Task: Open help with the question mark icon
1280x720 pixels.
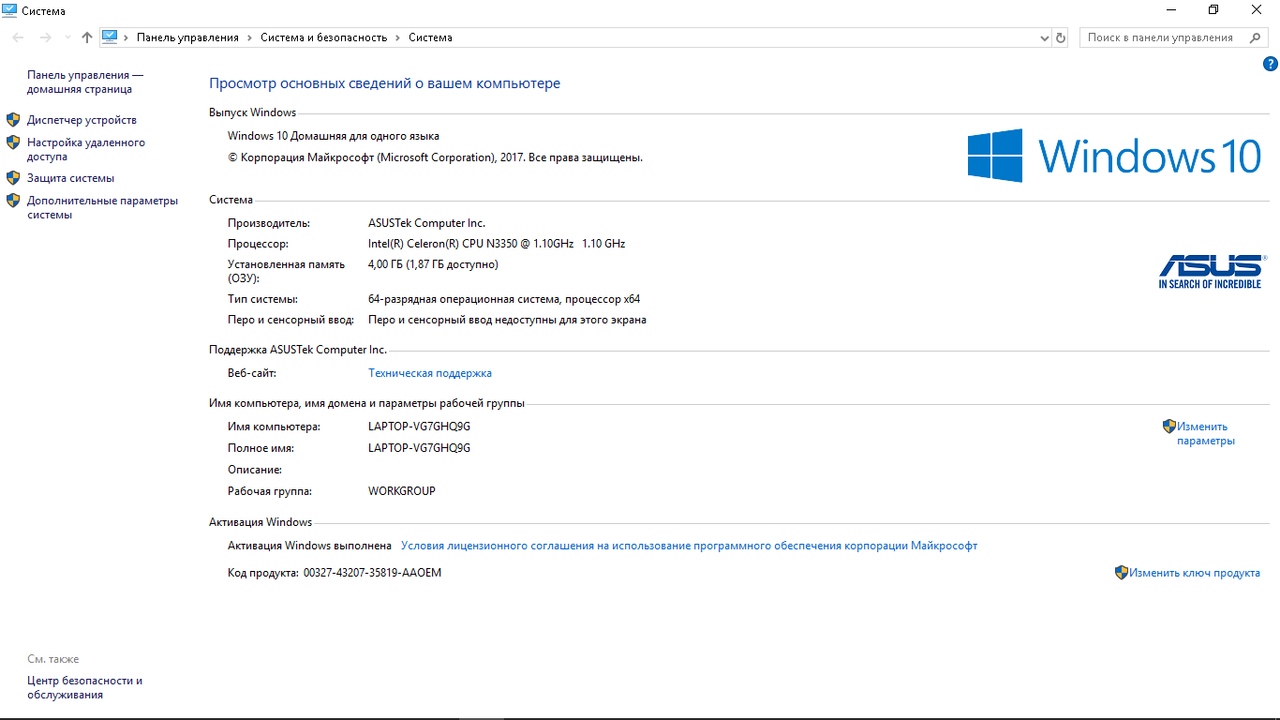Action: (x=1271, y=64)
